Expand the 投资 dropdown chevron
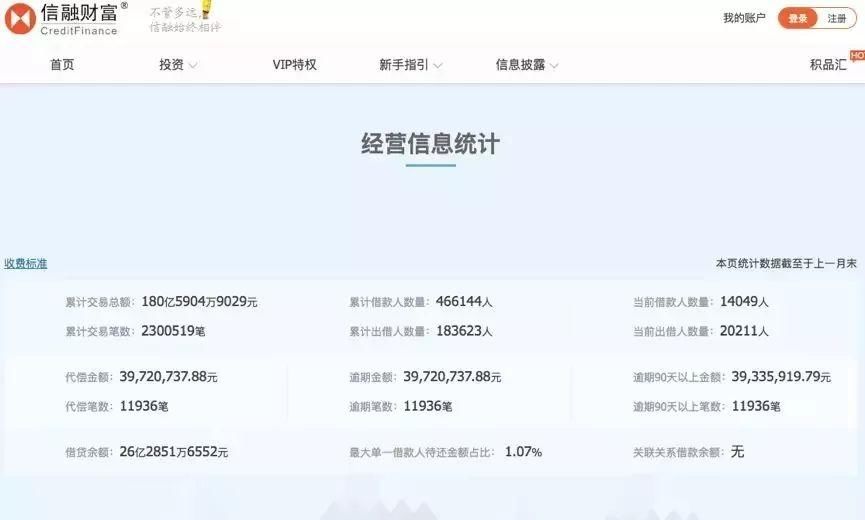 [x=193, y=66]
